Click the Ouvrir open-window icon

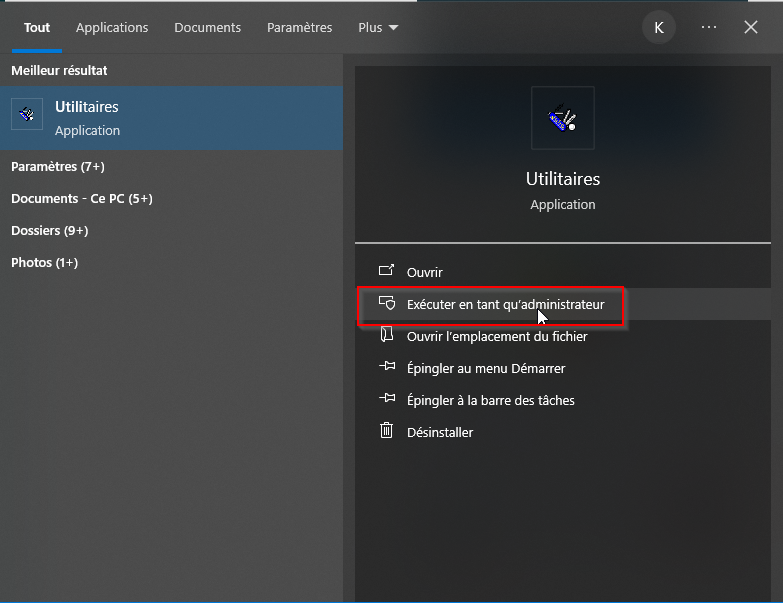(x=387, y=271)
